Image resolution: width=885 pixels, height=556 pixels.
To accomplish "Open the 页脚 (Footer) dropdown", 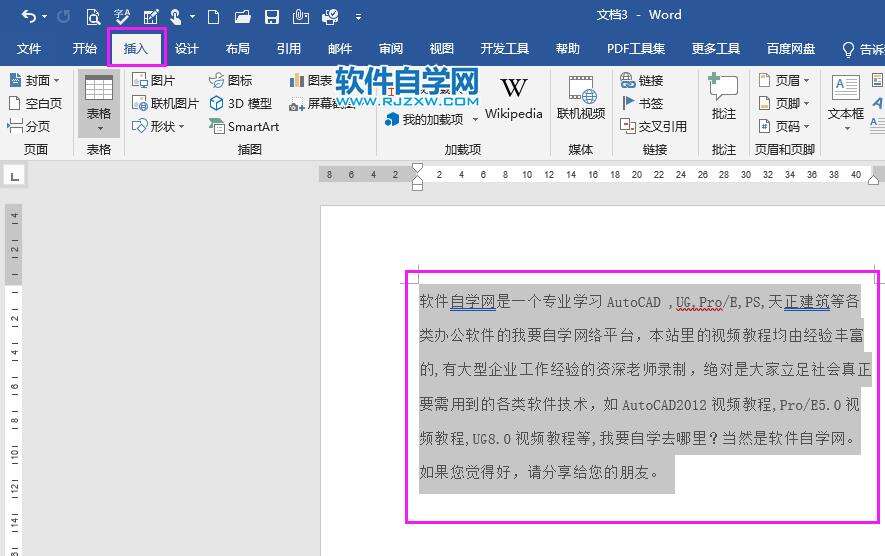I will pos(784,103).
